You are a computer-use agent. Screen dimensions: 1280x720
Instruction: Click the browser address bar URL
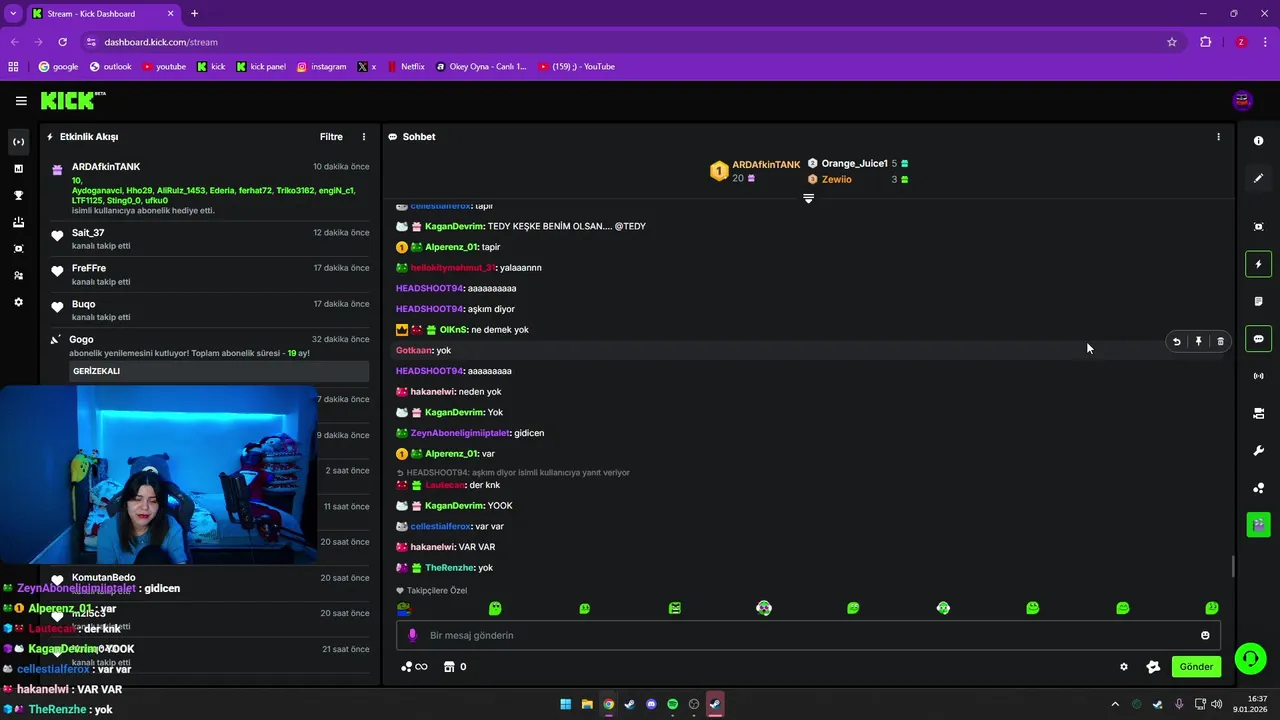click(161, 42)
